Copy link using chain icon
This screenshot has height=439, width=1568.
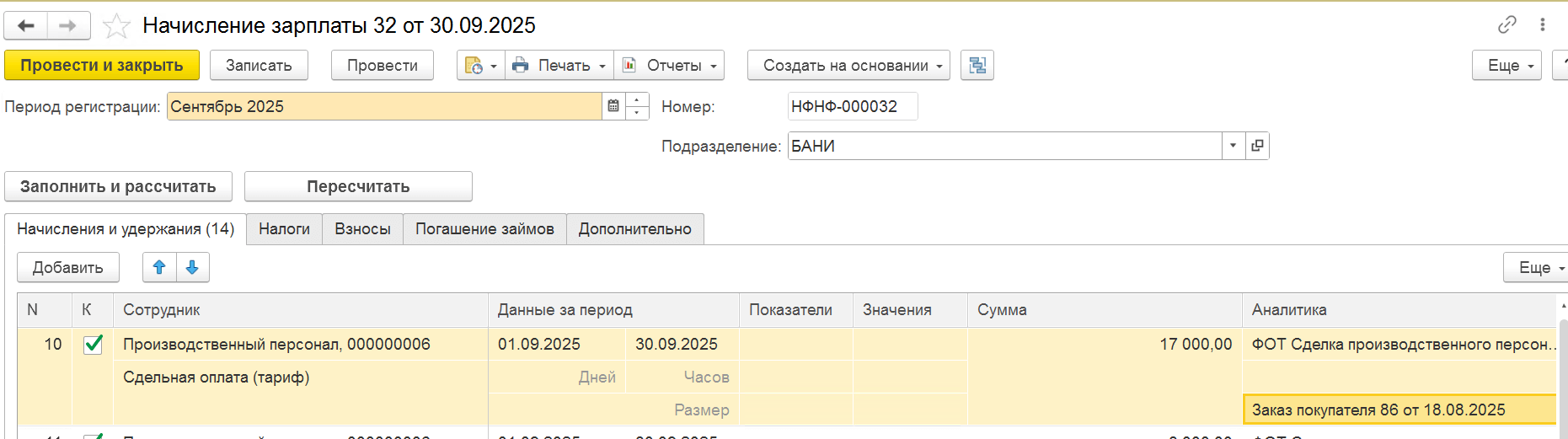point(1507,24)
